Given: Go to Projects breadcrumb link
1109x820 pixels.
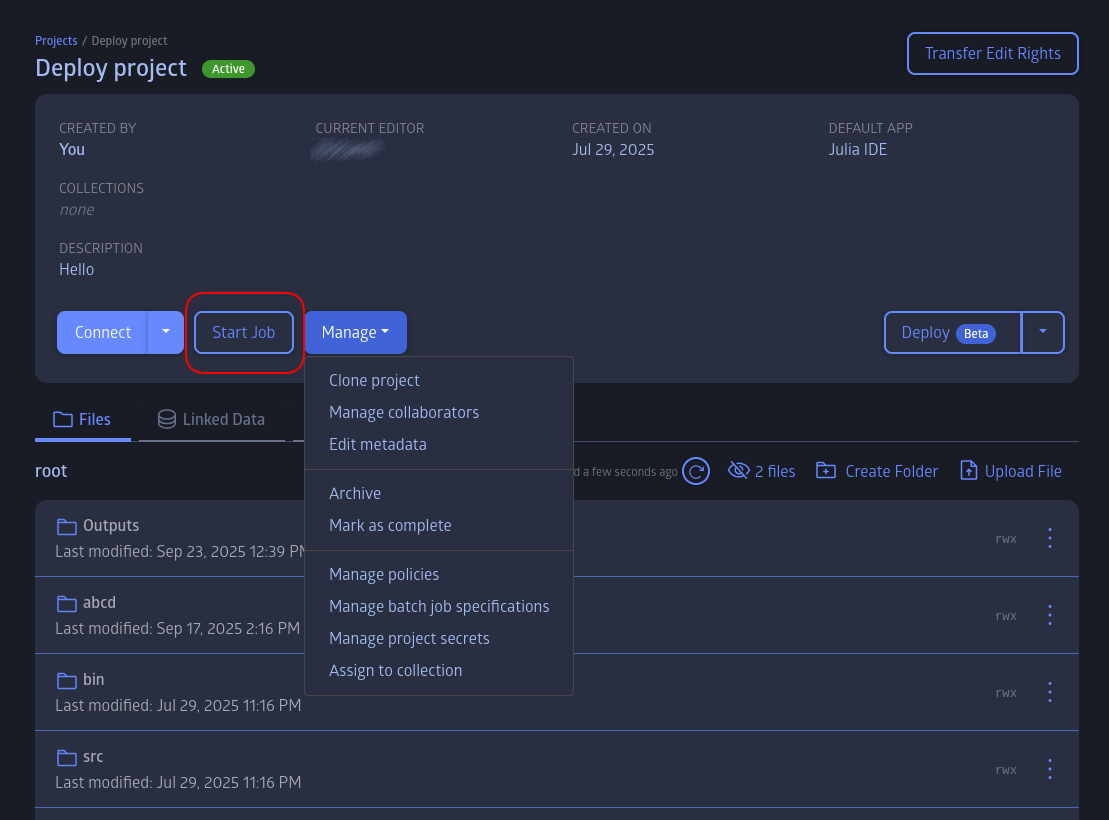Looking at the screenshot, I should click(x=56, y=41).
